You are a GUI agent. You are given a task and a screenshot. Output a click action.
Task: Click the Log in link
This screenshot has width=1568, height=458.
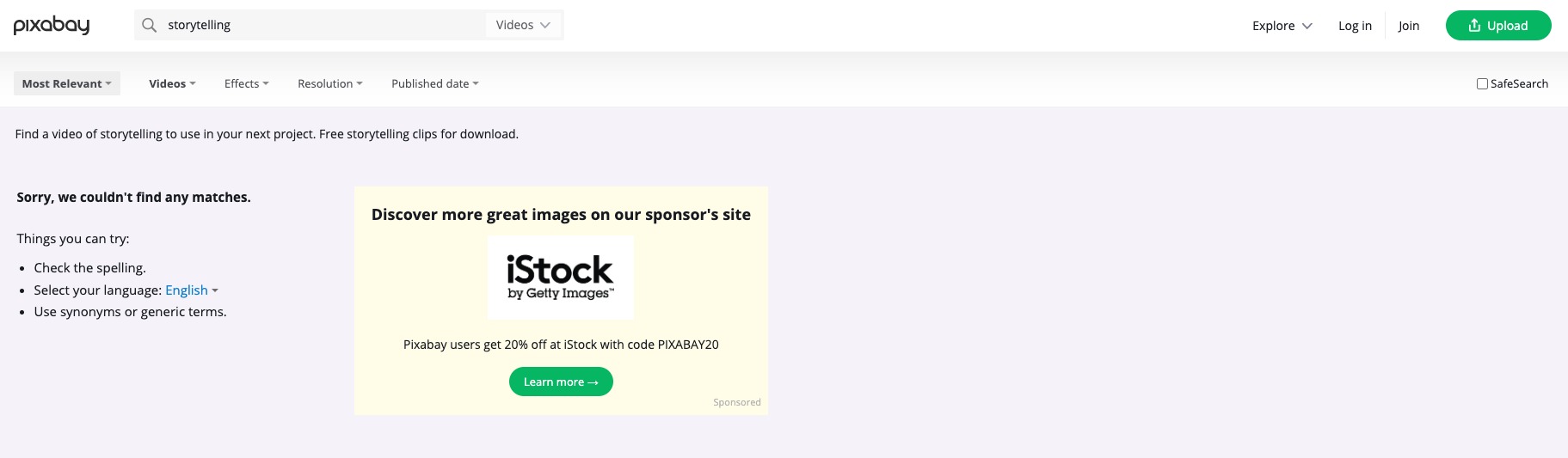click(1355, 26)
